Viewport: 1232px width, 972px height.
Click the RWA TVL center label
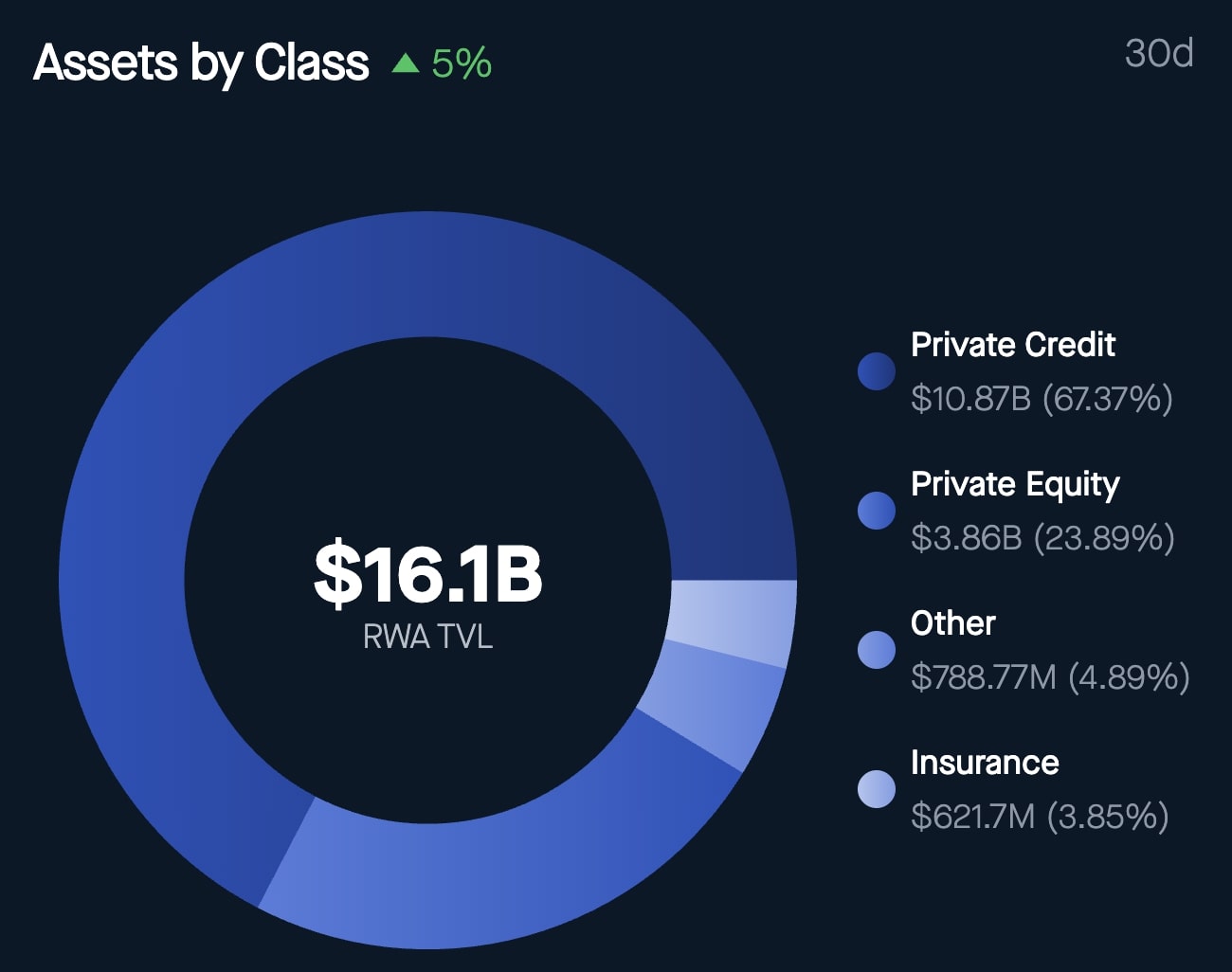tap(427, 637)
